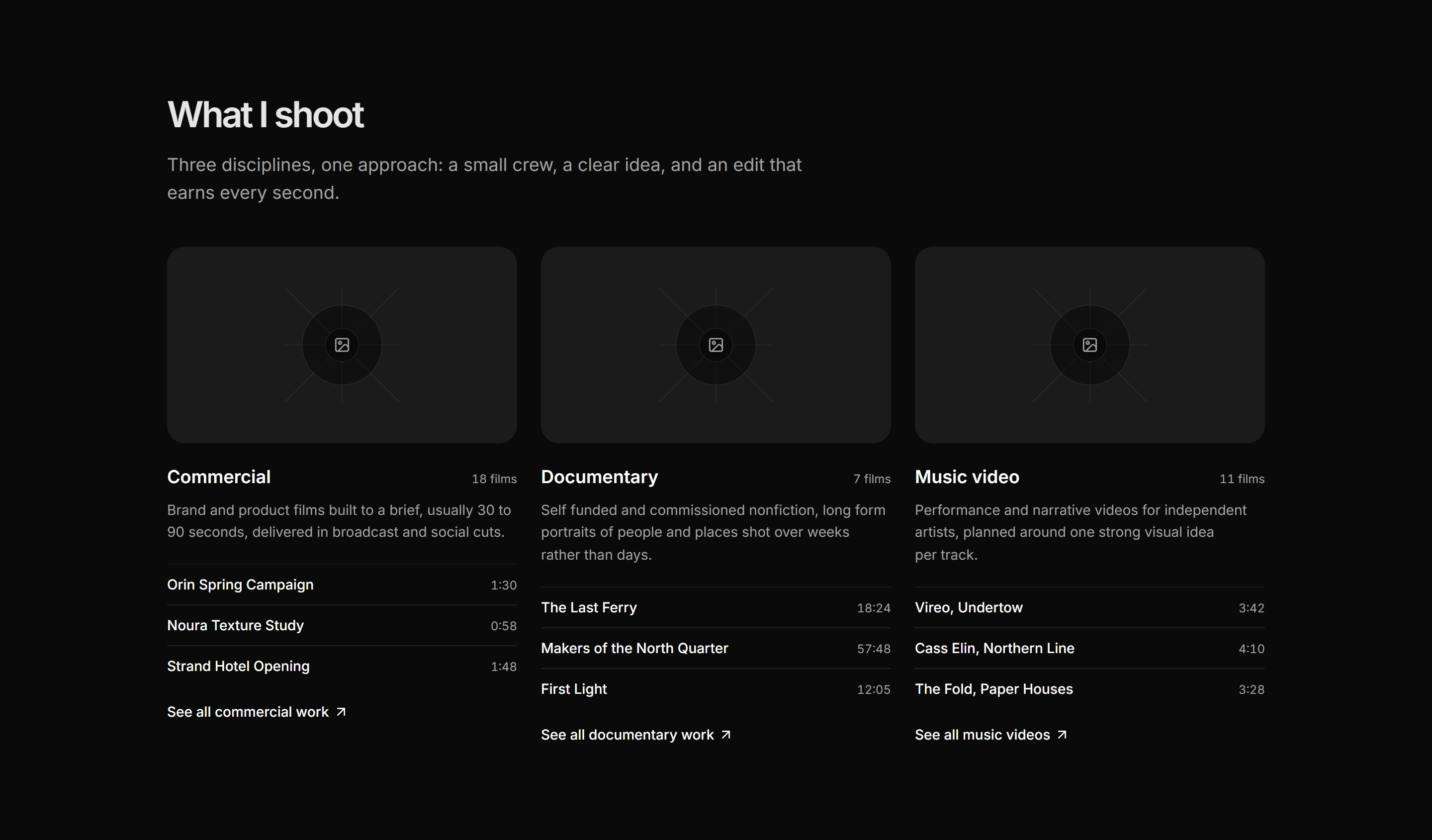Click the Commercial card image placeholder icon
1432x840 pixels.
pyautogui.click(x=342, y=345)
